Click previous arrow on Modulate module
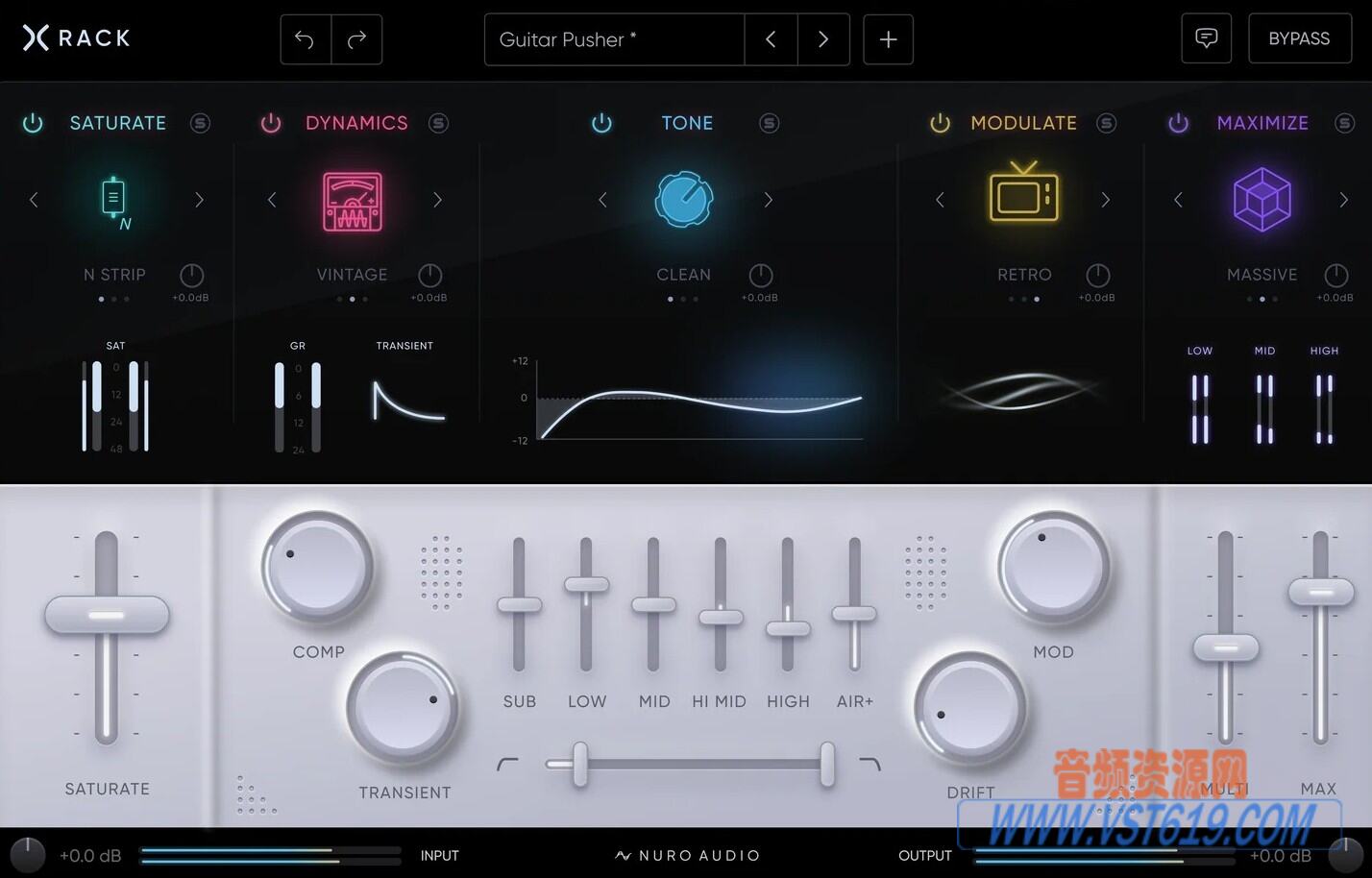1372x878 pixels. pos(939,199)
